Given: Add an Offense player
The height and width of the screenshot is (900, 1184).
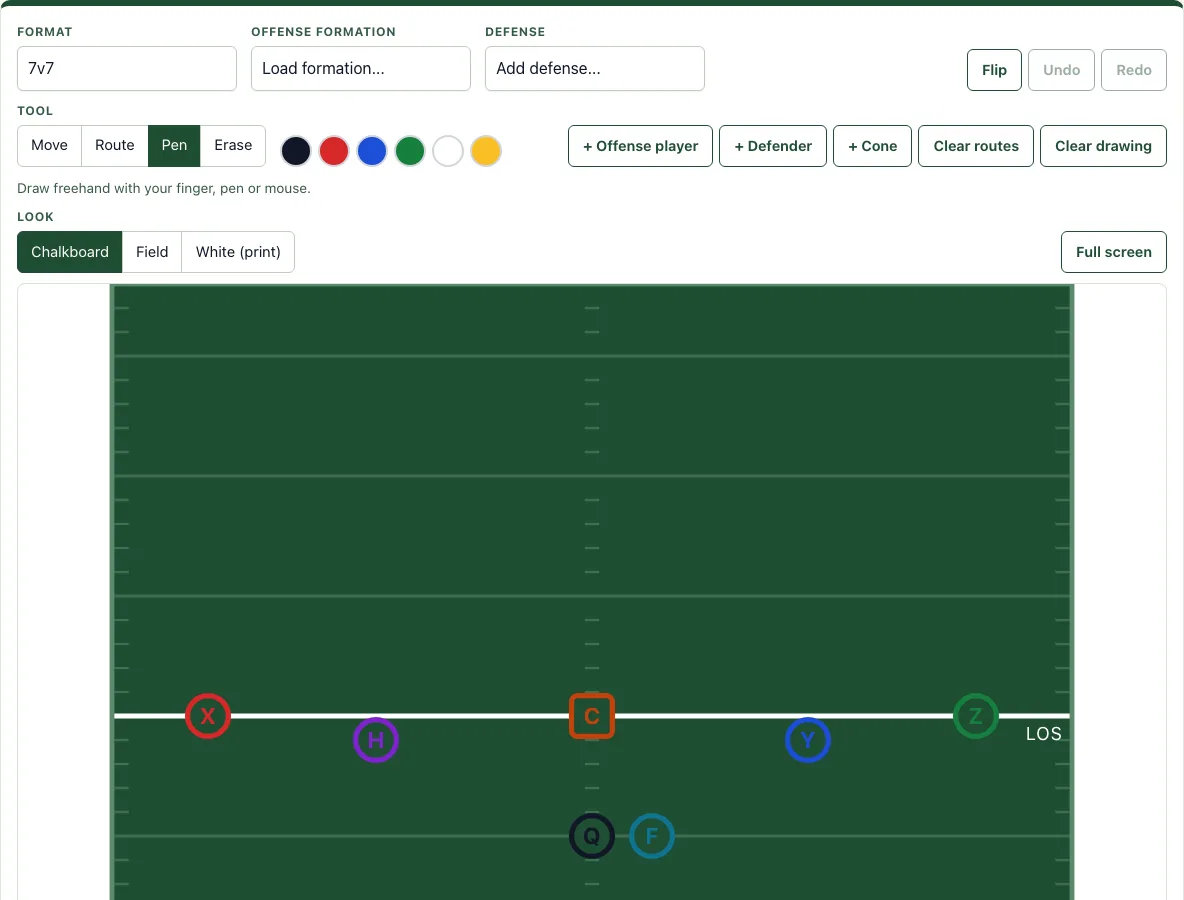Looking at the screenshot, I should pyautogui.click(x=640, y=146).
